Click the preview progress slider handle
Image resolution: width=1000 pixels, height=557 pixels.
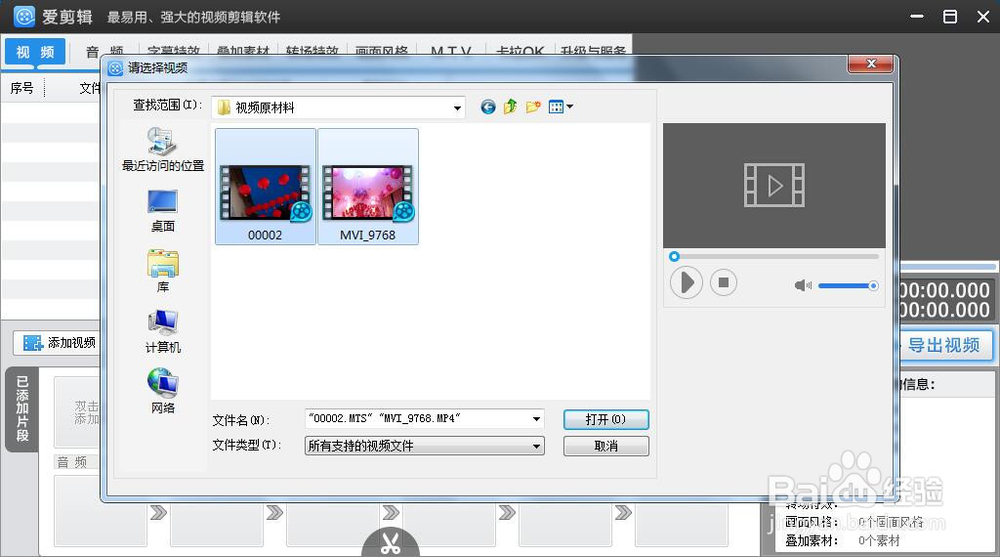click(674, 256)
